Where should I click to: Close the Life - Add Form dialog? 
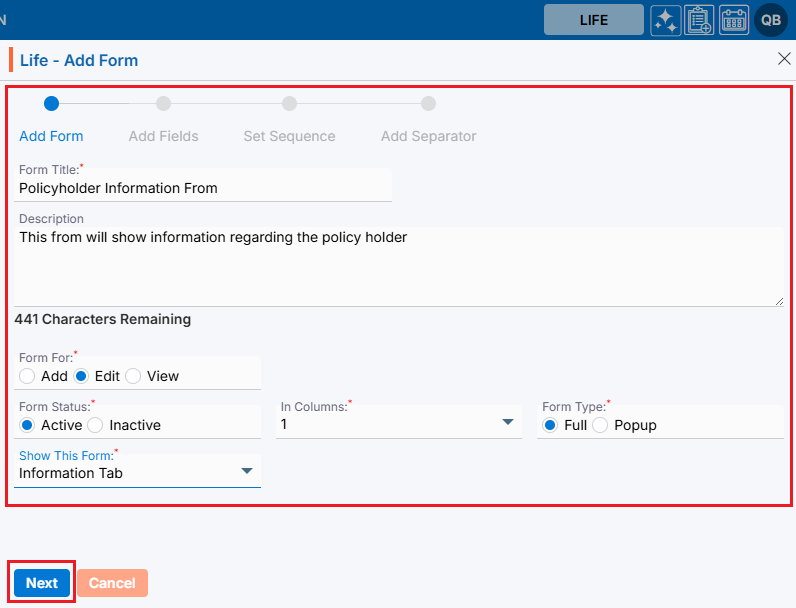[x=784, y=59]
